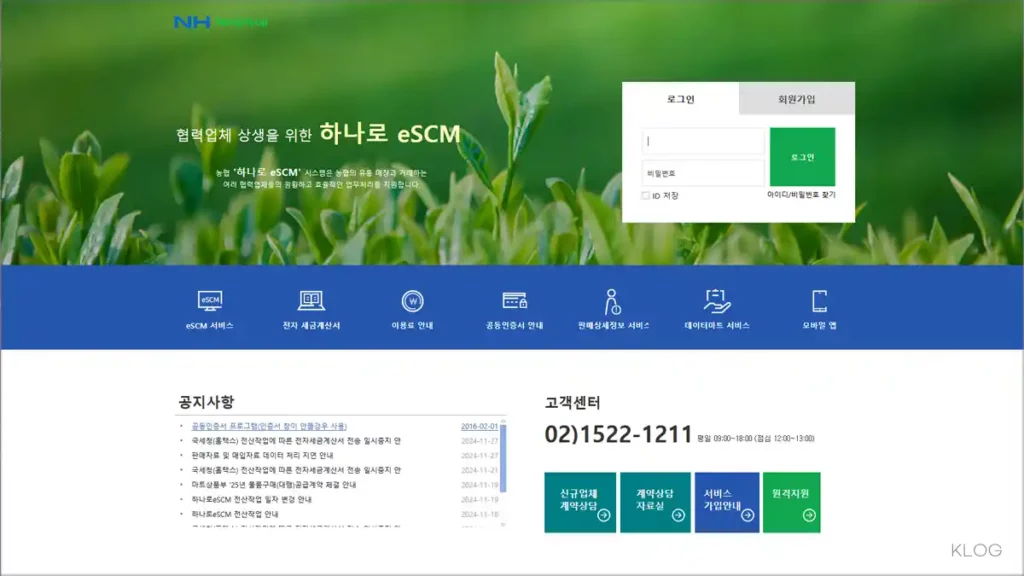Click the notice list scroll-up arrow
The image size is (1024, 576).
503,421
